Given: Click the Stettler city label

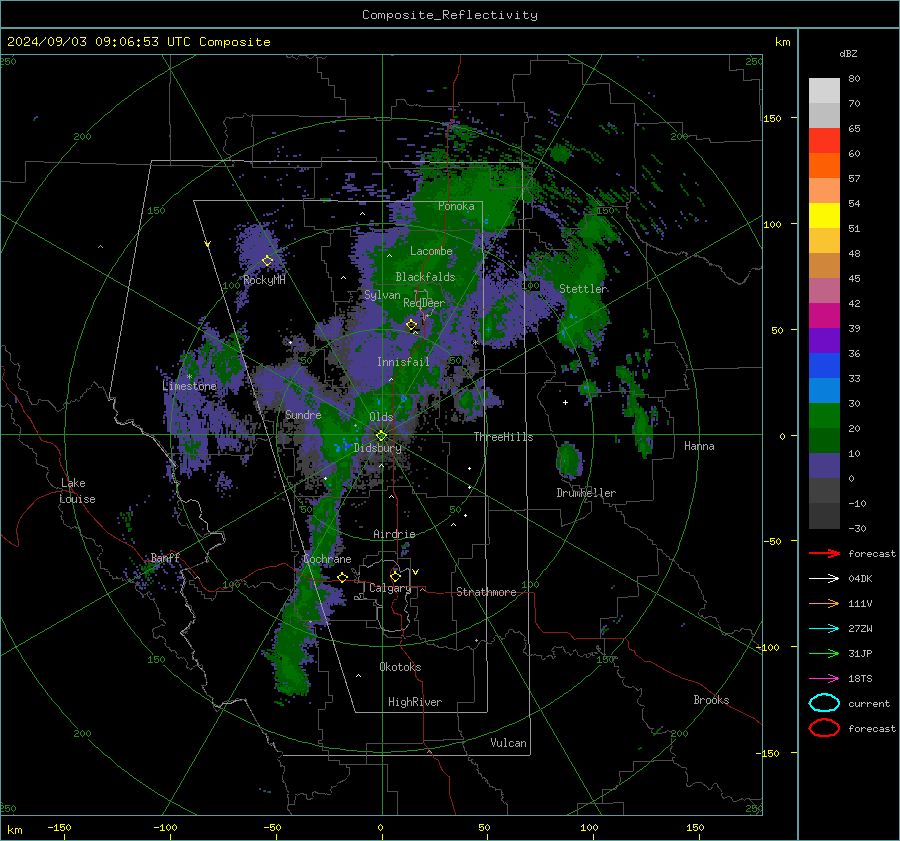Looking at the screenshot, I should tap(583, 289).
